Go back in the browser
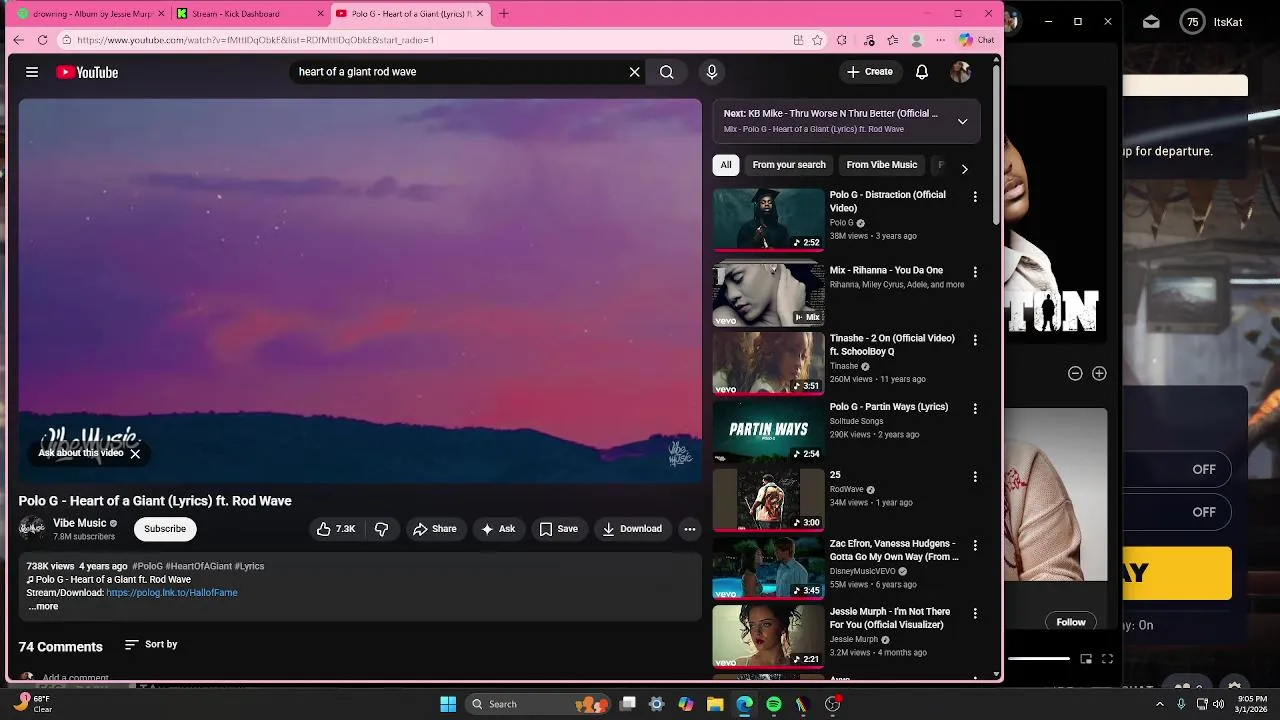The width and height of the screenshot is (1280, 720). pyautogui.click(x=18, y=40)
